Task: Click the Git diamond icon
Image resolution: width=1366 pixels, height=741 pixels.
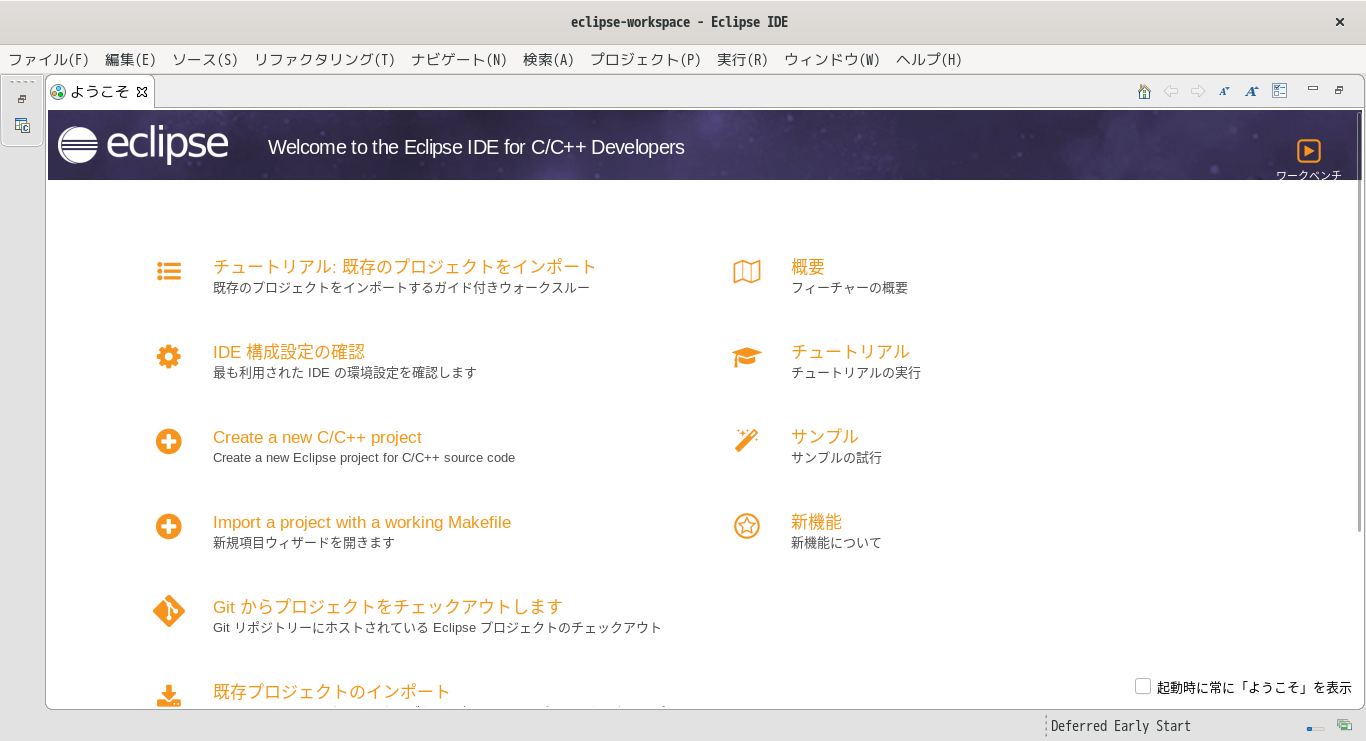Action: (x=169, y=611)
